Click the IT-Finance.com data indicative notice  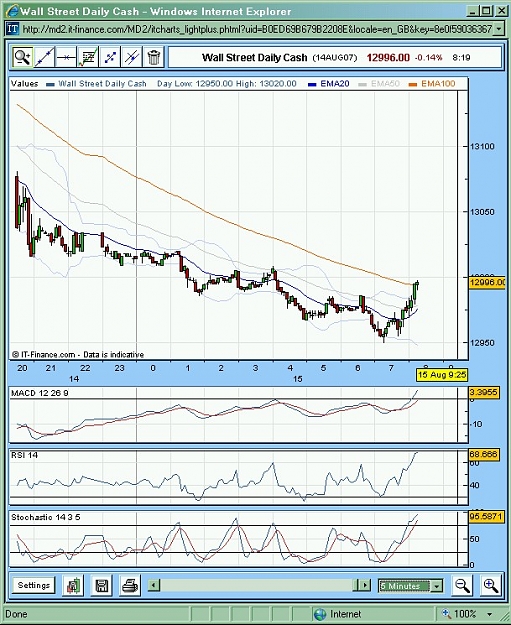78,354
